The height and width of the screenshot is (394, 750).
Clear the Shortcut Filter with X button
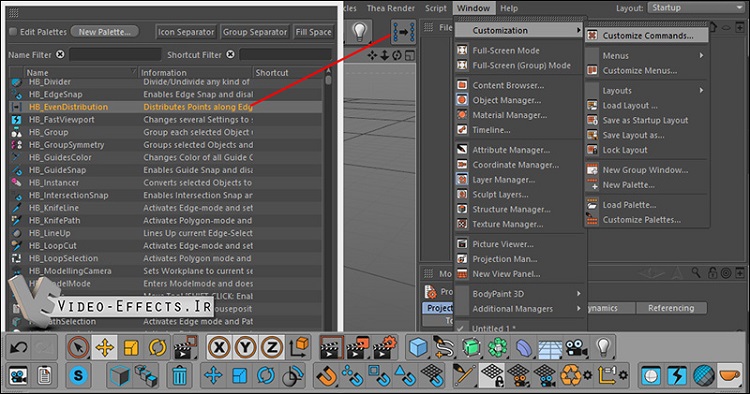pos(231,55)
